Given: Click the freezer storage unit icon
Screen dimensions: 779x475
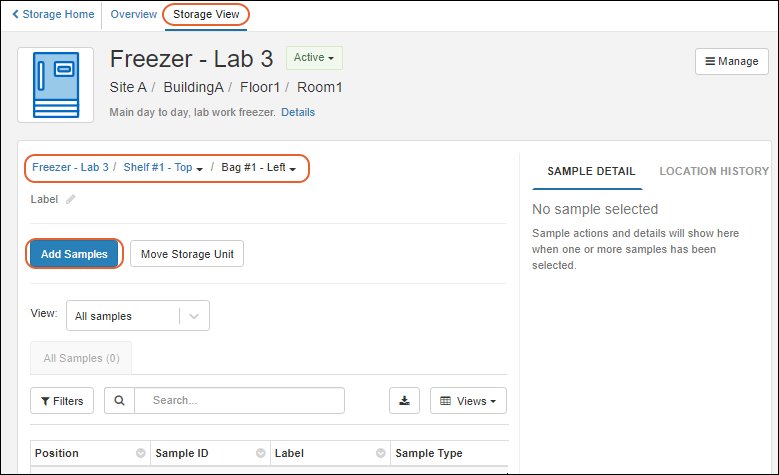Looking at the screenshot, I should pos(56,85).
